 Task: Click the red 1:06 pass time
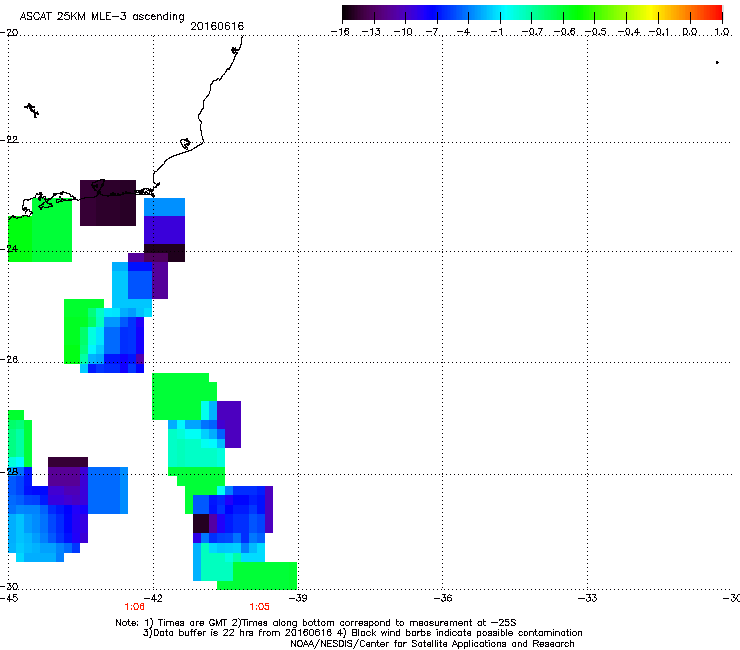(x=135, y=607)
